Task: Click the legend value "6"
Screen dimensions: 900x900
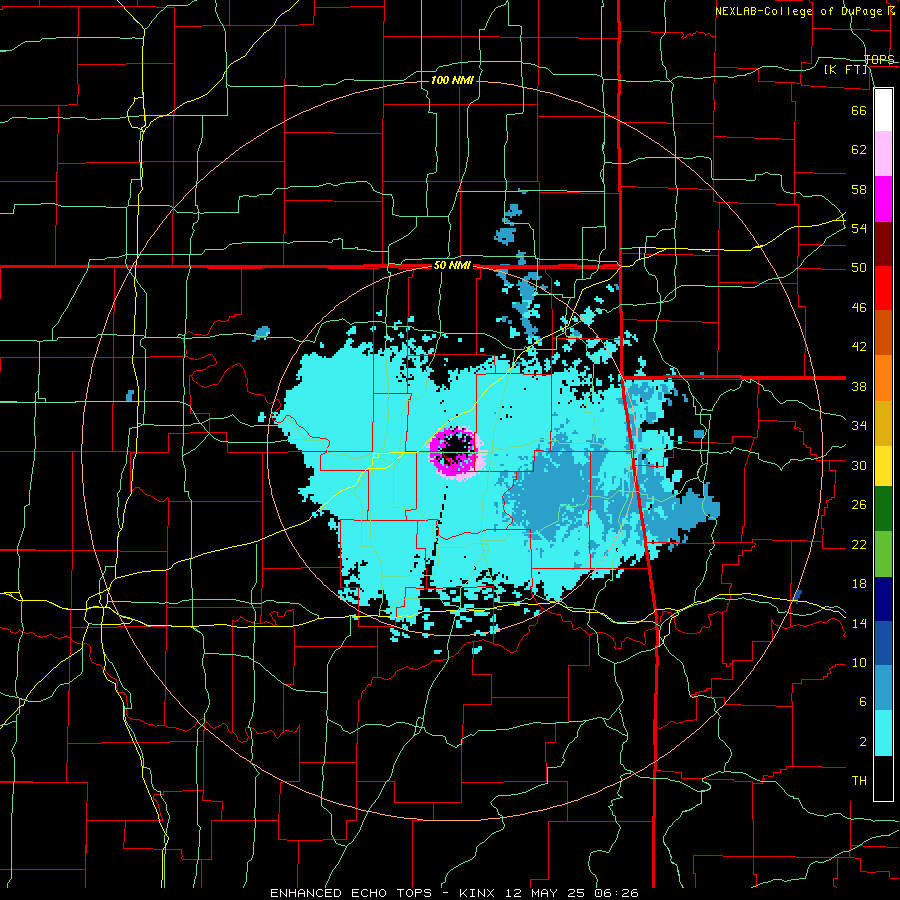Action: [862, 702]
